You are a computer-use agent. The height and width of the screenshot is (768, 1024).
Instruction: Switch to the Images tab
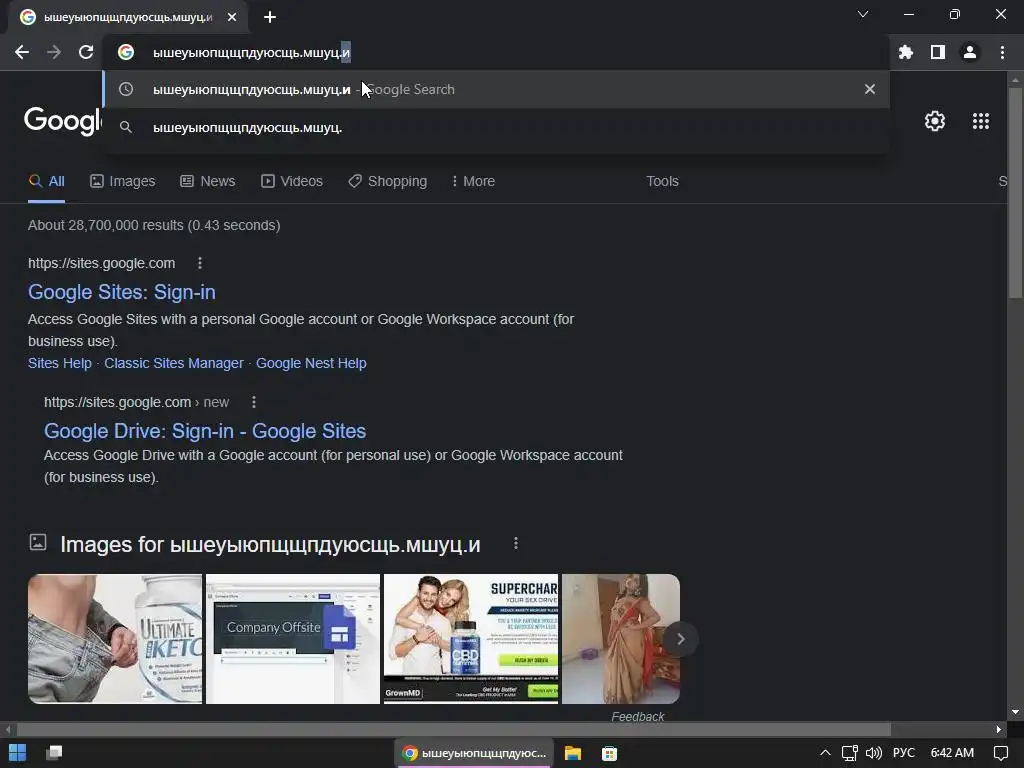pyautogui.click(x=123, y=181)
